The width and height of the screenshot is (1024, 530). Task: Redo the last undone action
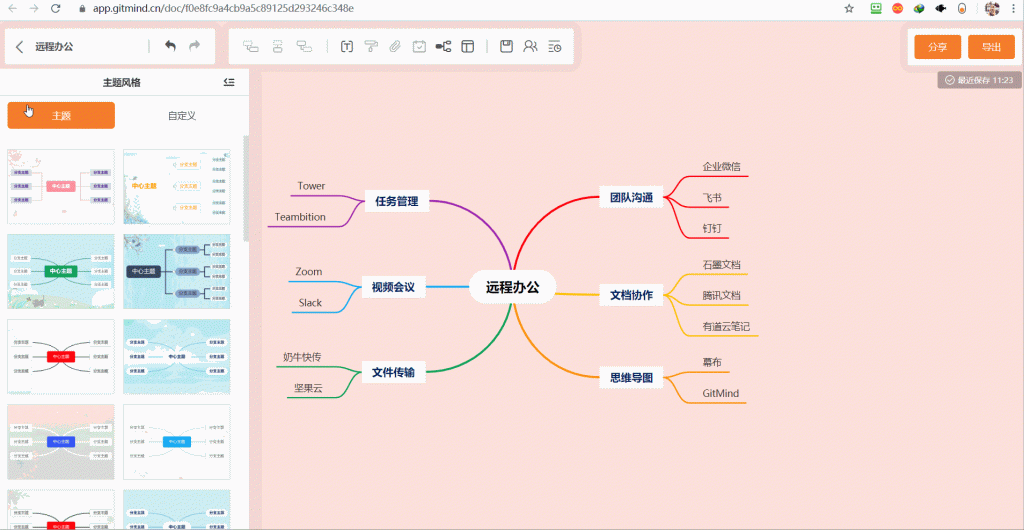point(195,46)
